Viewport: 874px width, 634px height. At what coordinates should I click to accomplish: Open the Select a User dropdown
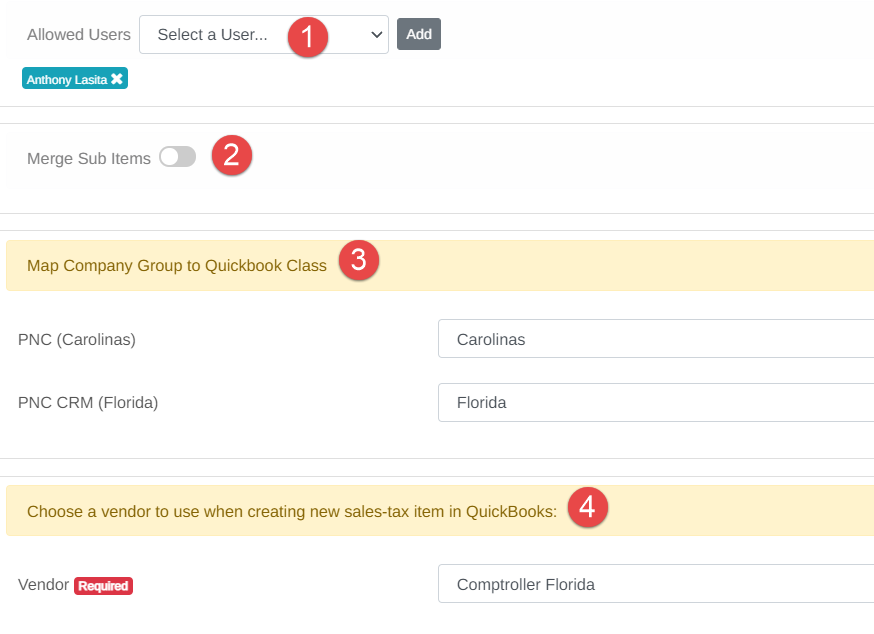tap(264, 35)
